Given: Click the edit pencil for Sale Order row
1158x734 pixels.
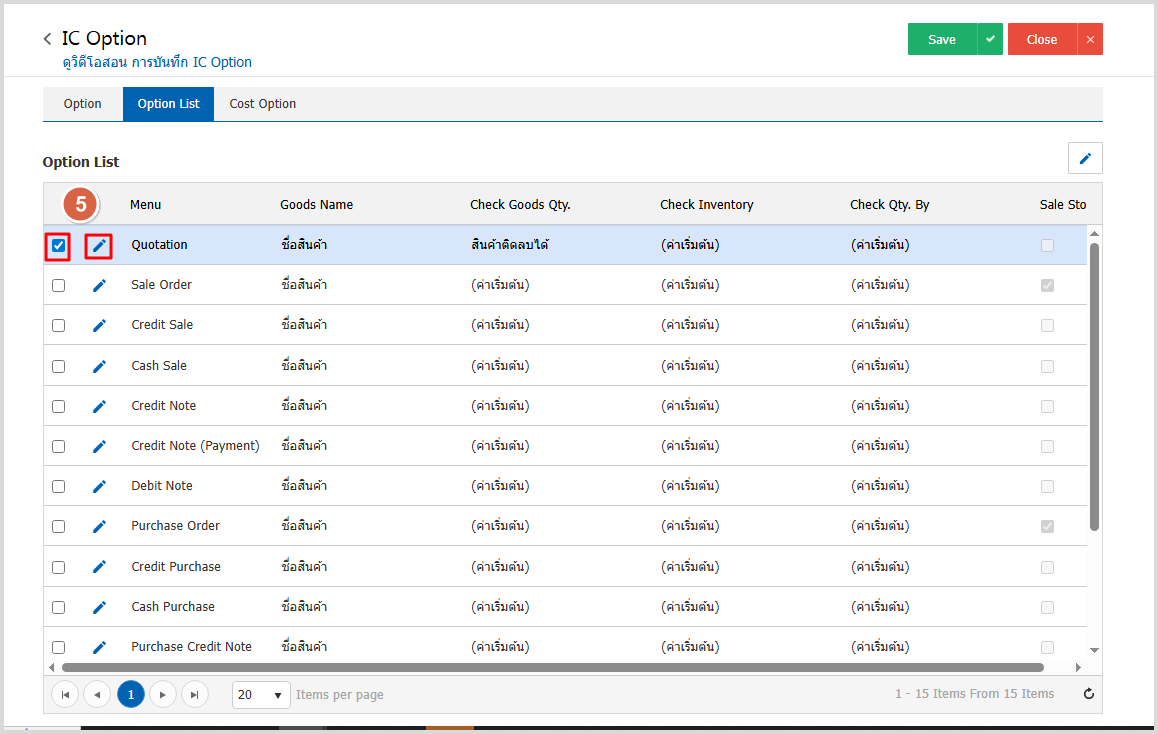Looking at the screenshot, I should pos(99,285).
